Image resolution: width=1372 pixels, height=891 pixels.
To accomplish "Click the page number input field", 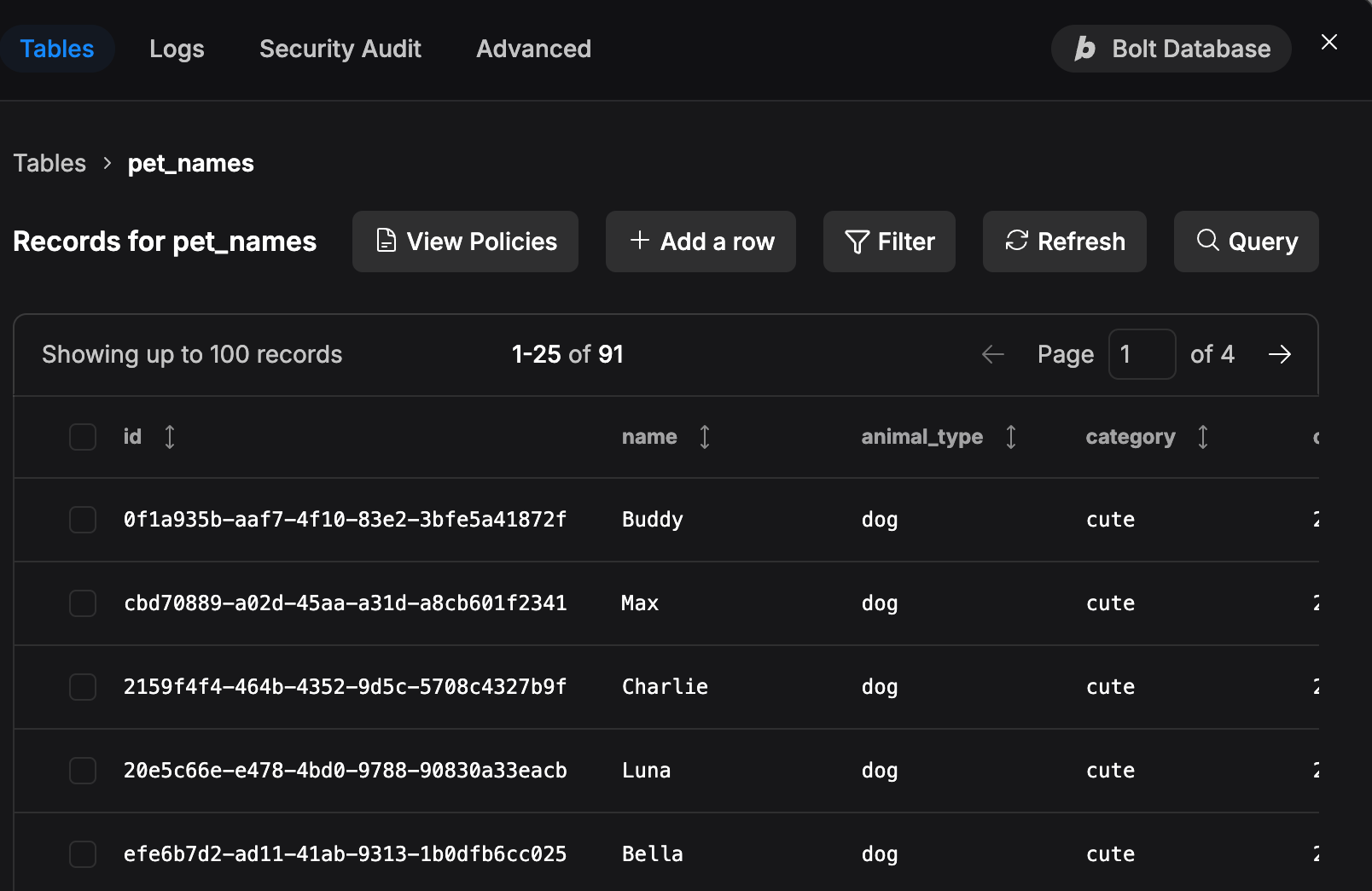I will [x=1142, y=354].
